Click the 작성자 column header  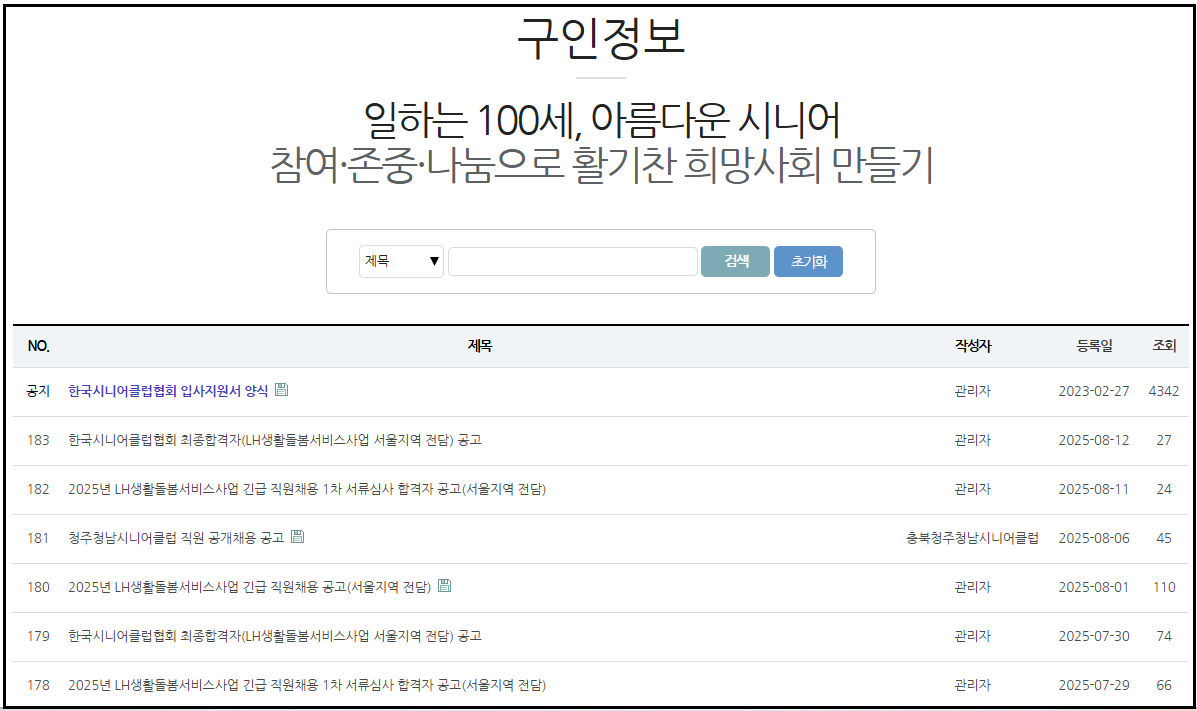pos(973,346)
